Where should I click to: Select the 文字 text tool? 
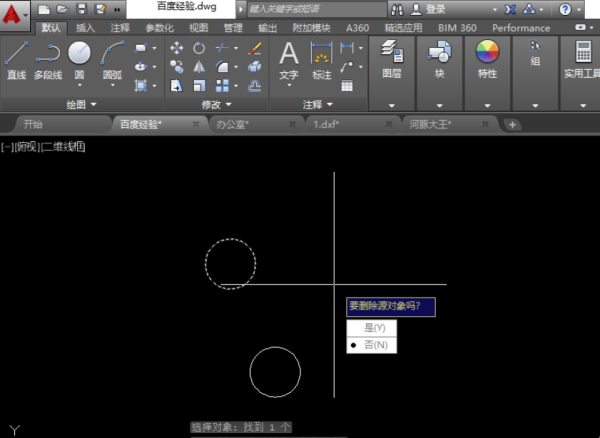click(x=289, y=61)
